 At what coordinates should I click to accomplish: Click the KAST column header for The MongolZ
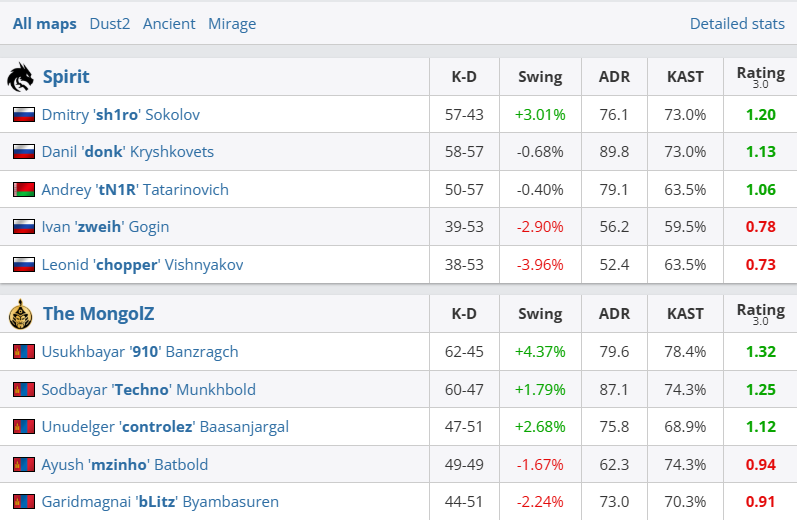coord(685,314)
